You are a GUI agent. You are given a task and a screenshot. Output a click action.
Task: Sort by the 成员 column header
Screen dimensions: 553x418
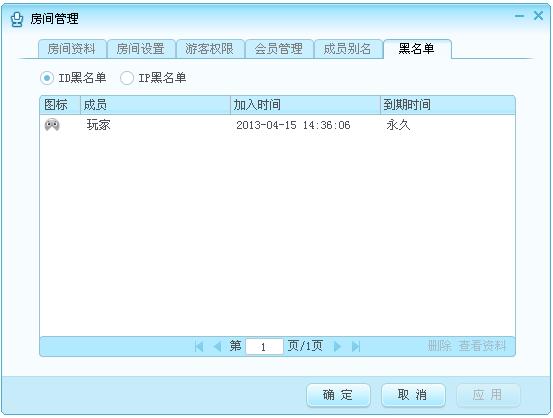[155, 105]
